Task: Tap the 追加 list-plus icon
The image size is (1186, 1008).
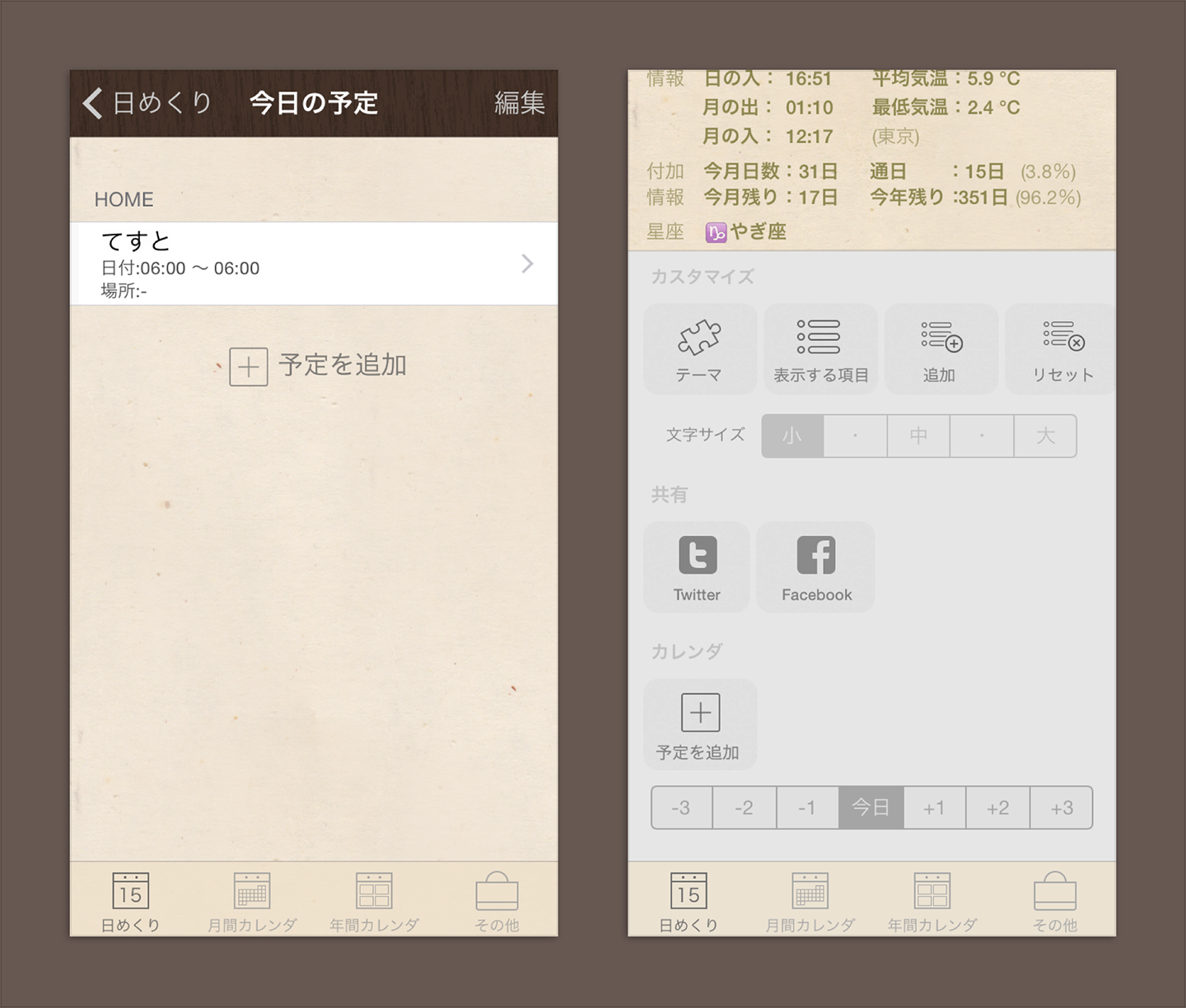Action: pyautogui.click(x=941, y=349)
